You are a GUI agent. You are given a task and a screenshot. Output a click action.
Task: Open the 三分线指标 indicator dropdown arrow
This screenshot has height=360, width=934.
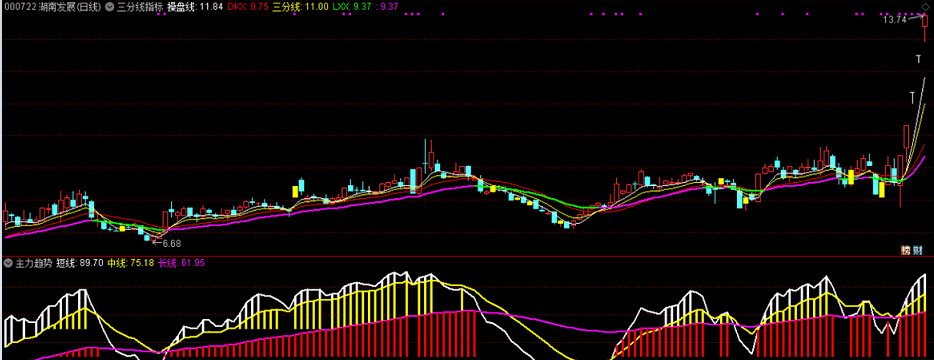(x=110, y=7)
